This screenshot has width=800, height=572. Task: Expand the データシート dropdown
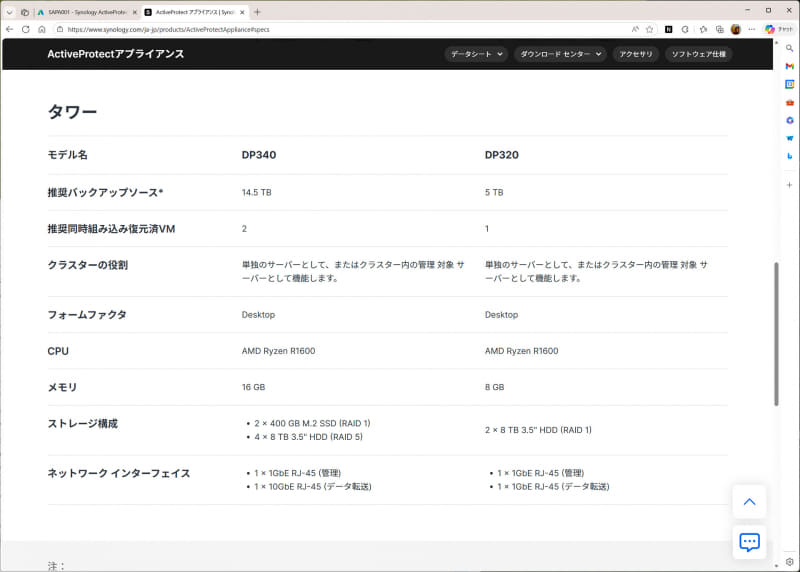(x=477, y=54)
